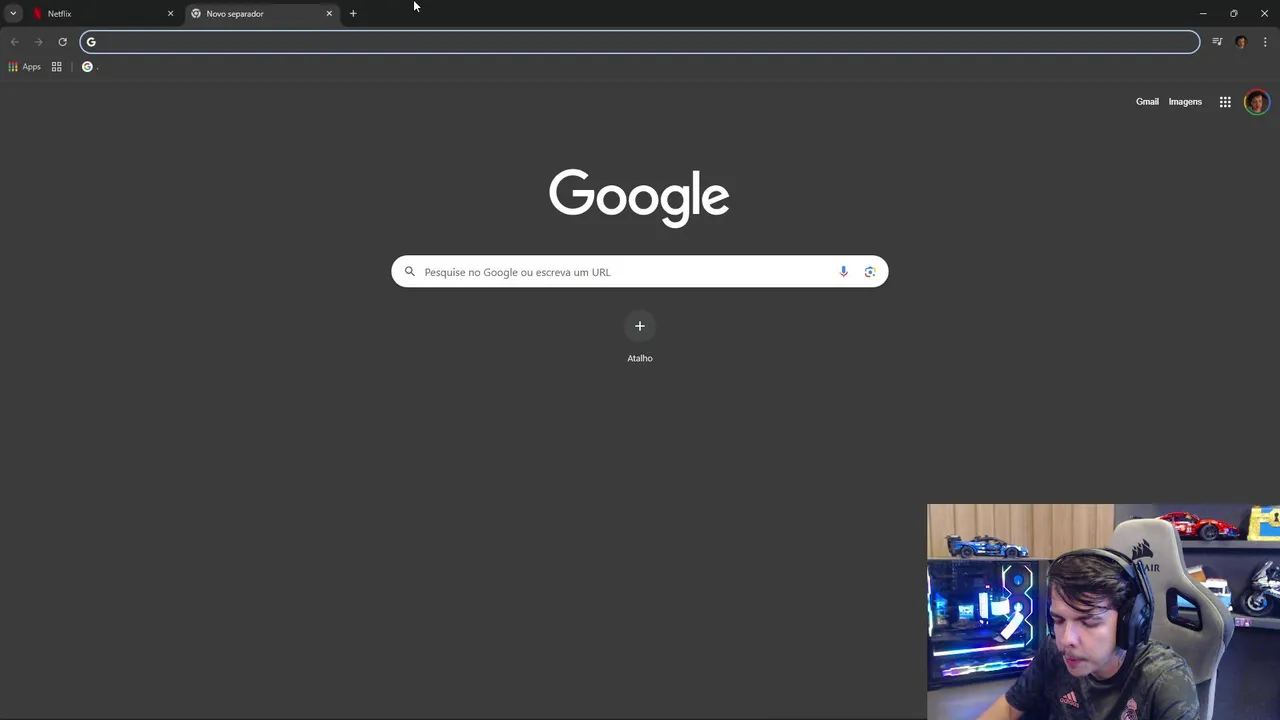The image size is (1280, 720).
Task: Search by image with Google Lens icon
Action: [870, 272]
